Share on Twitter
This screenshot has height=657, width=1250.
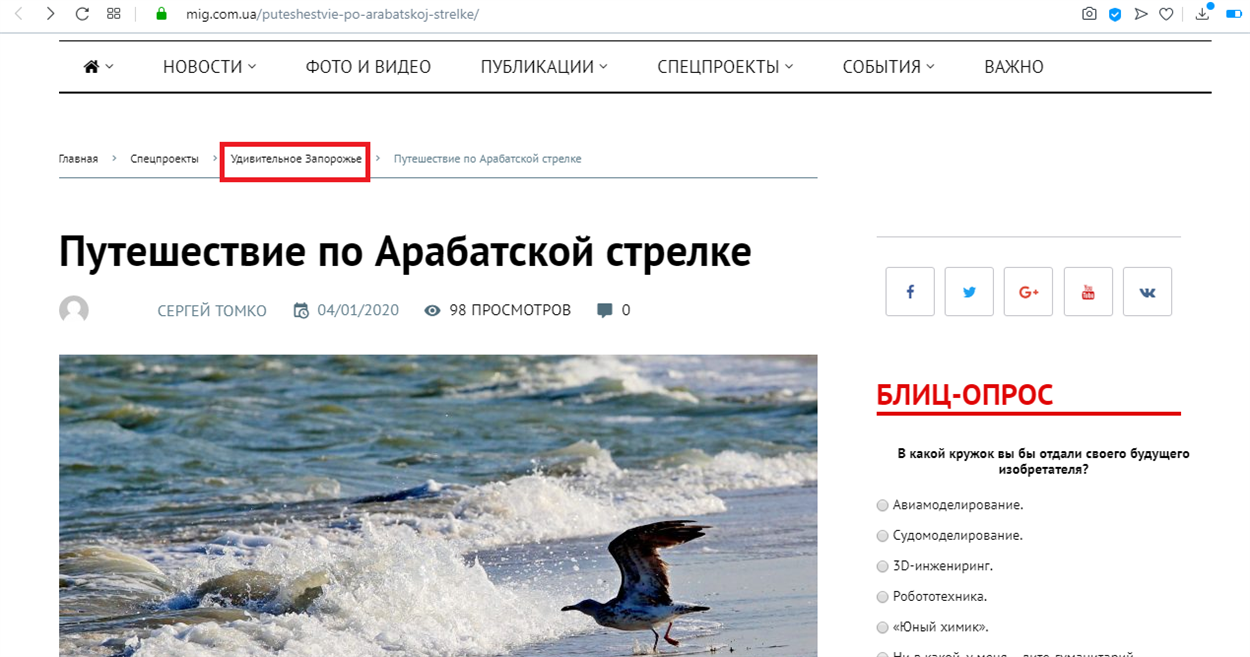969,292
